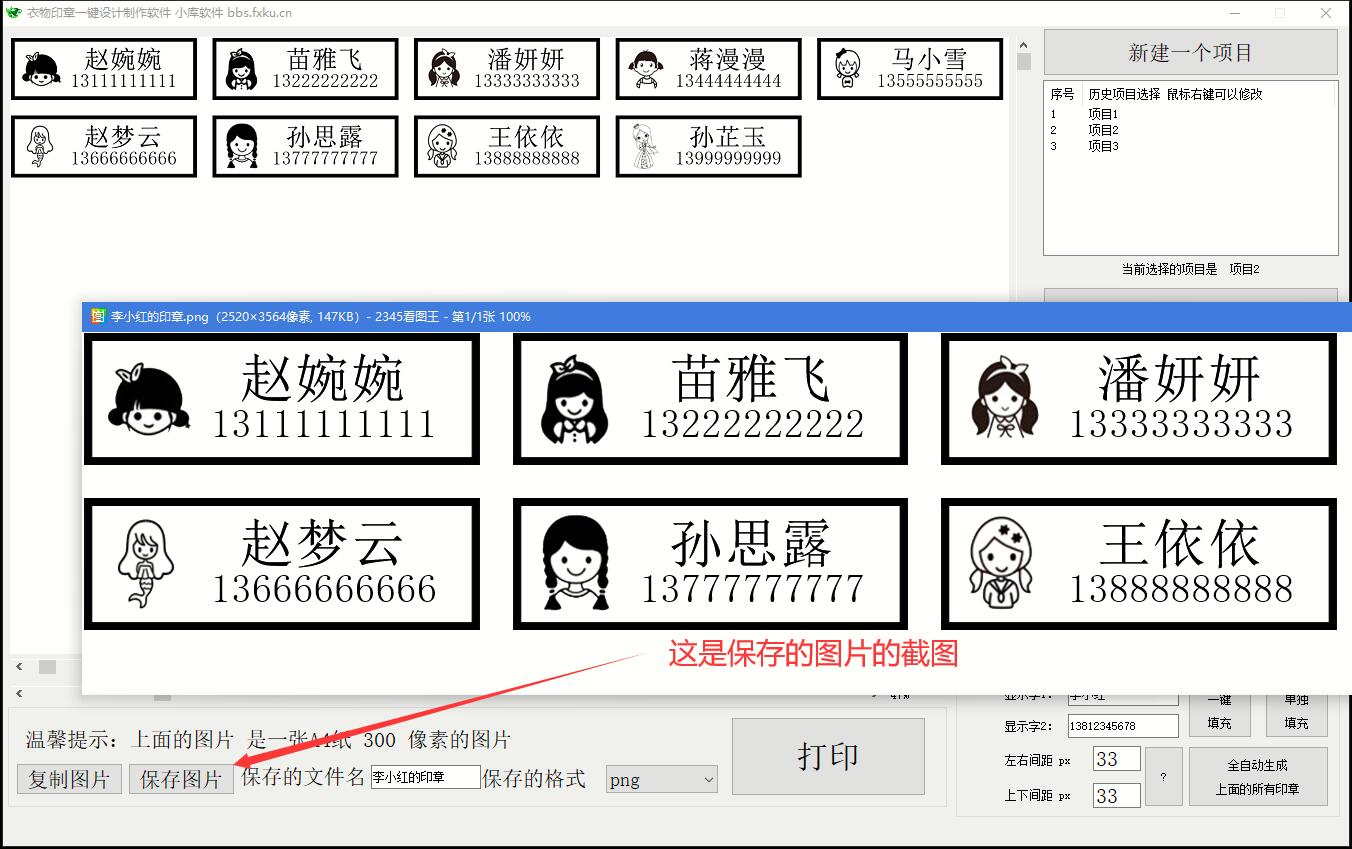
Task: Click the phone number 13555555555
Action: click(x=930, y=81)
